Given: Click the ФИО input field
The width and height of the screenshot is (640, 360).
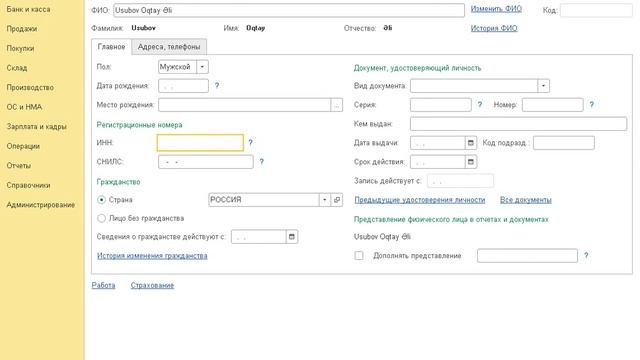Looking at the screenshot, I should [x=289, y=10].
